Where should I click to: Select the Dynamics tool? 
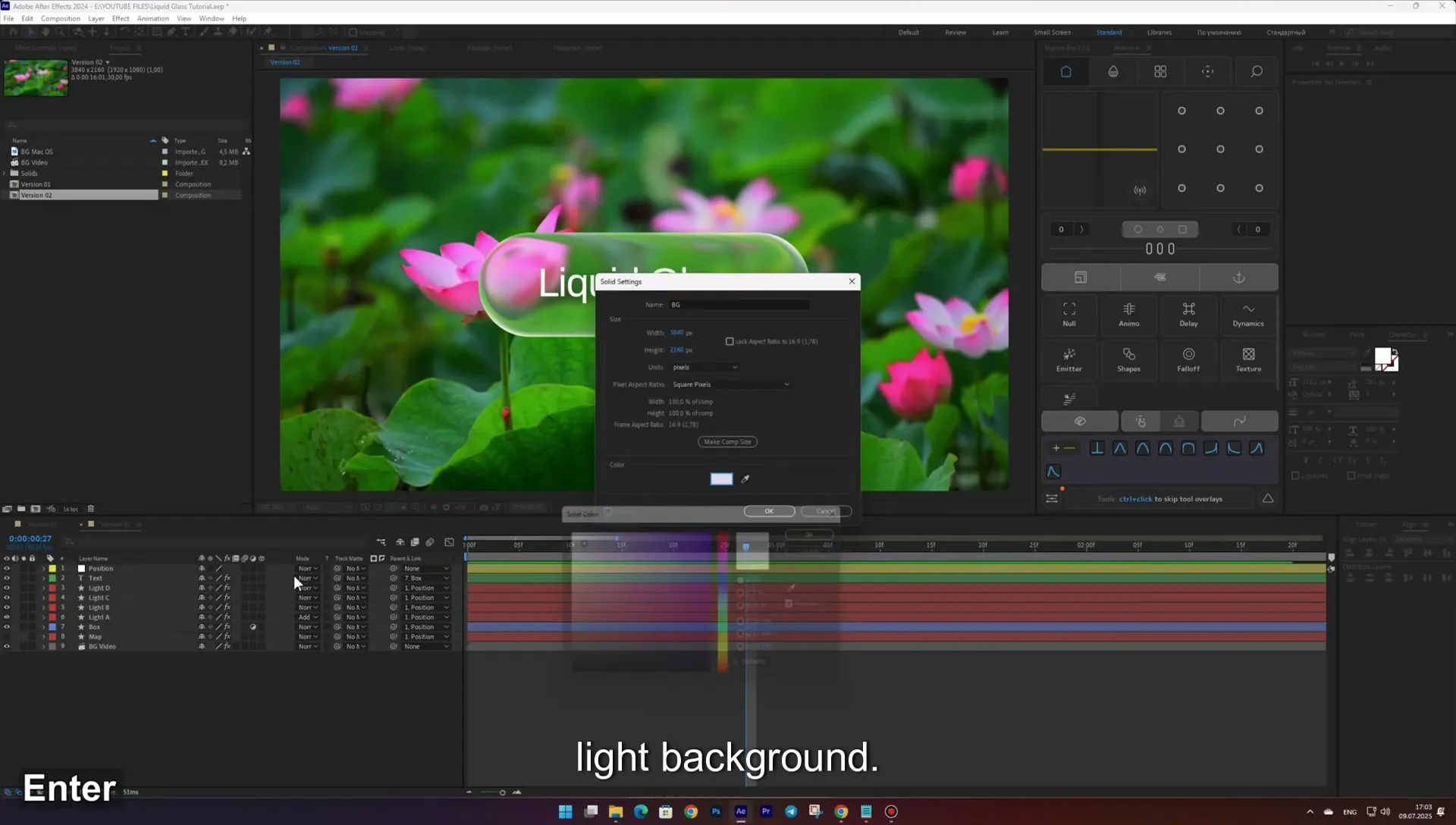tap(1248, 314)
